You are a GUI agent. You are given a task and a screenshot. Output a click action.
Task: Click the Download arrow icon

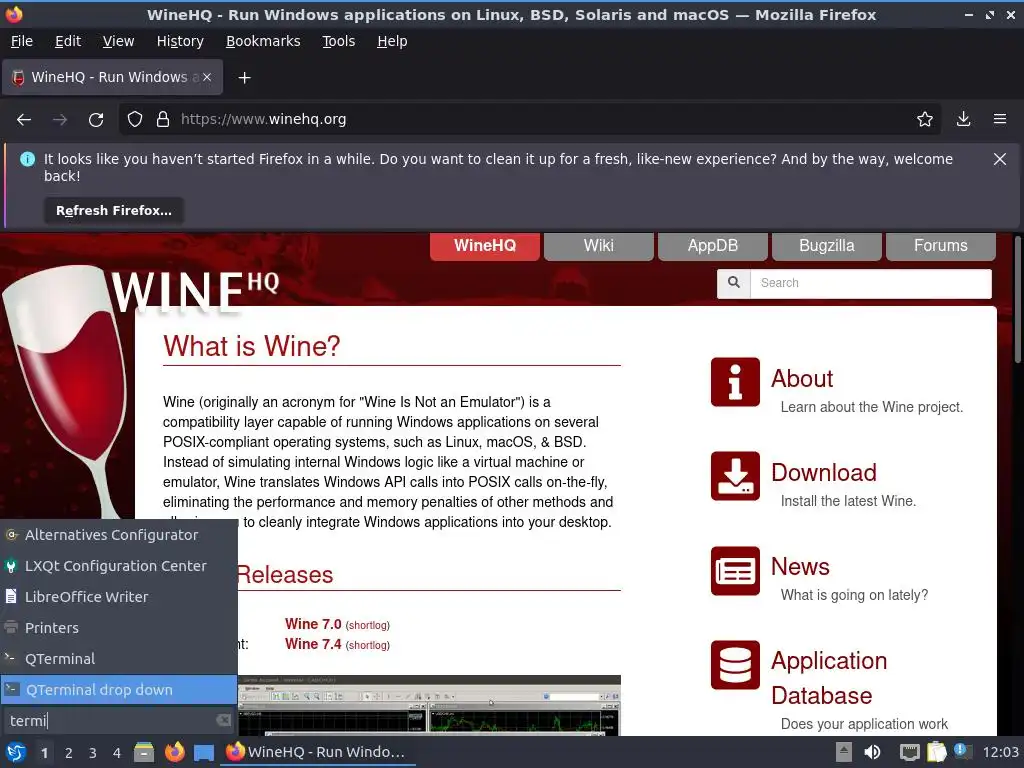(x=735, y=476)
